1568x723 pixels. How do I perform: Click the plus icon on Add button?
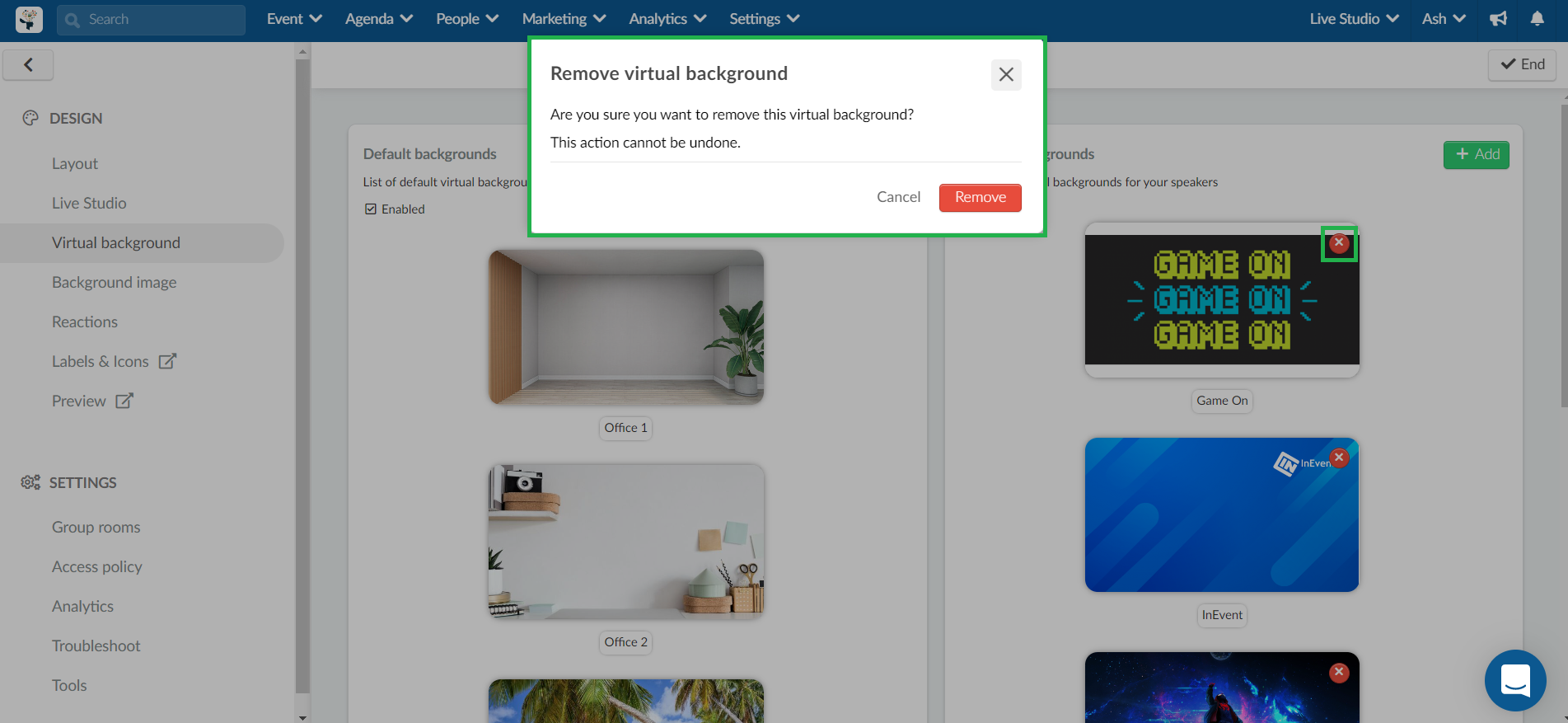pos(1463,154)
